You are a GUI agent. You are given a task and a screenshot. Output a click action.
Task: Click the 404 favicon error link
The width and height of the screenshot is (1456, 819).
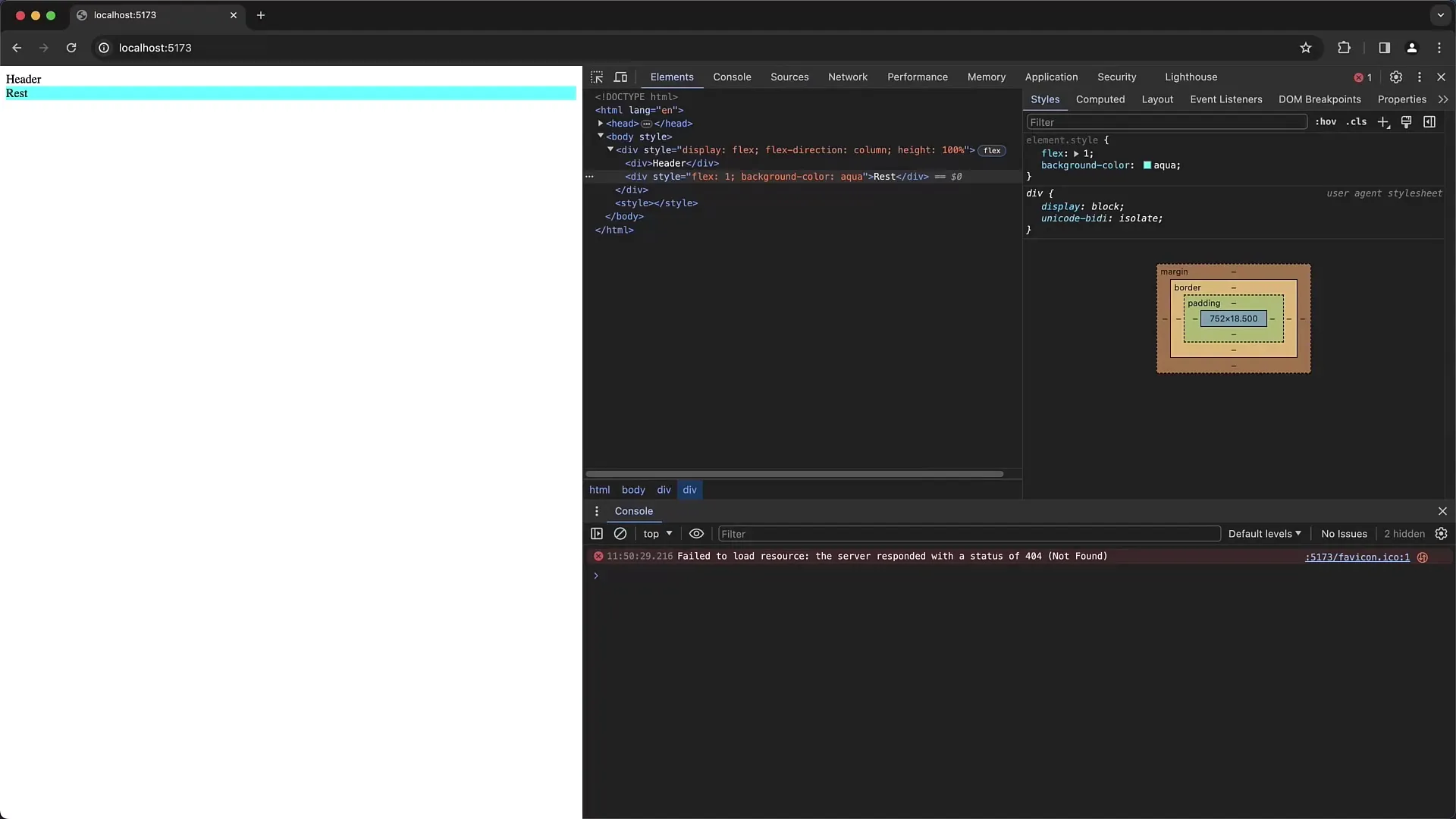coord(1356,557)
